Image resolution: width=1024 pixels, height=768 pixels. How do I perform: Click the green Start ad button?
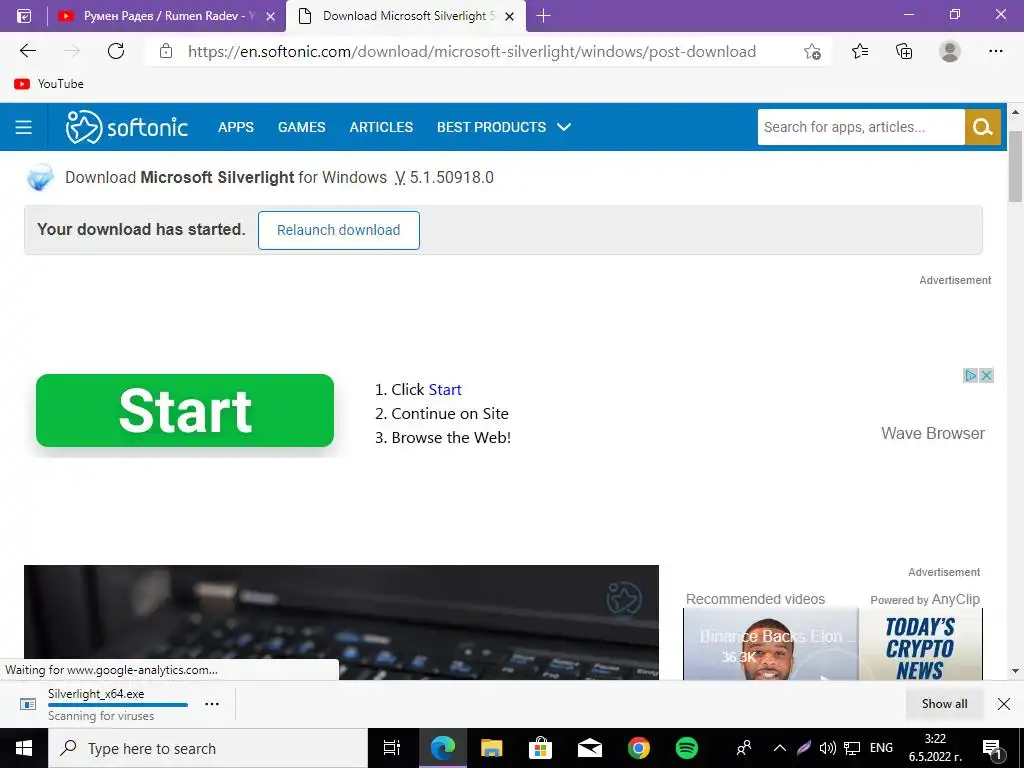click(x=185, y=410)
